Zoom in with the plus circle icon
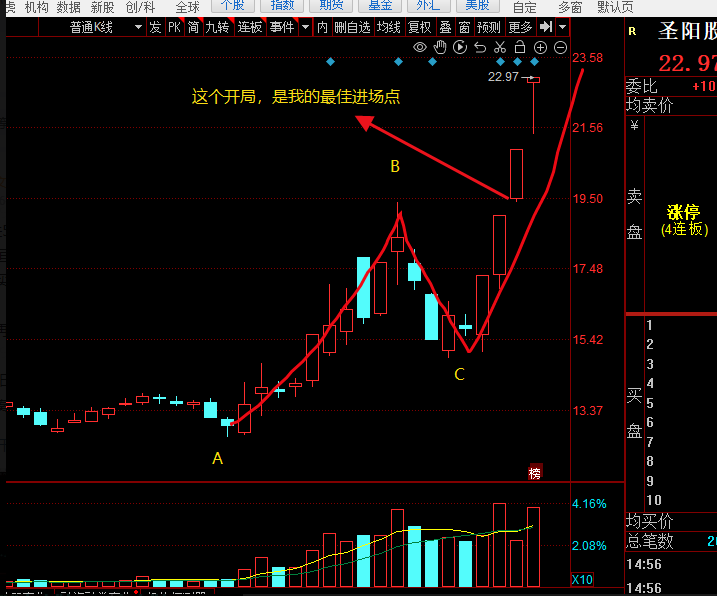Viewport: 717px width, 596px height. 541,47
